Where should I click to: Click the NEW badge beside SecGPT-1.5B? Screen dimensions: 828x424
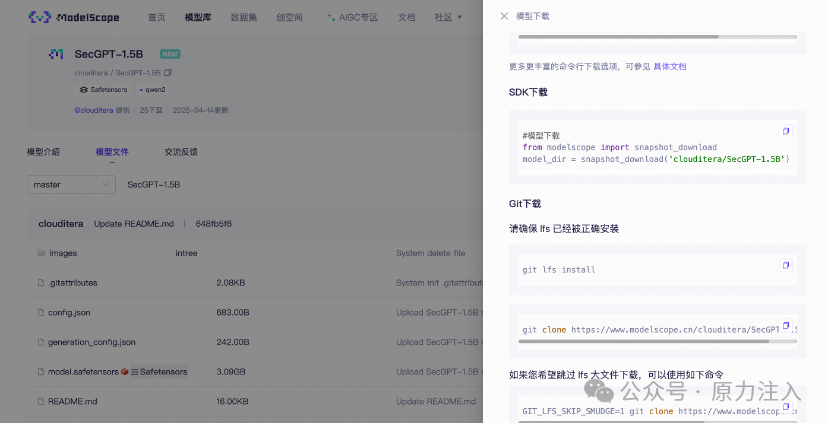[x=170, y=54]
